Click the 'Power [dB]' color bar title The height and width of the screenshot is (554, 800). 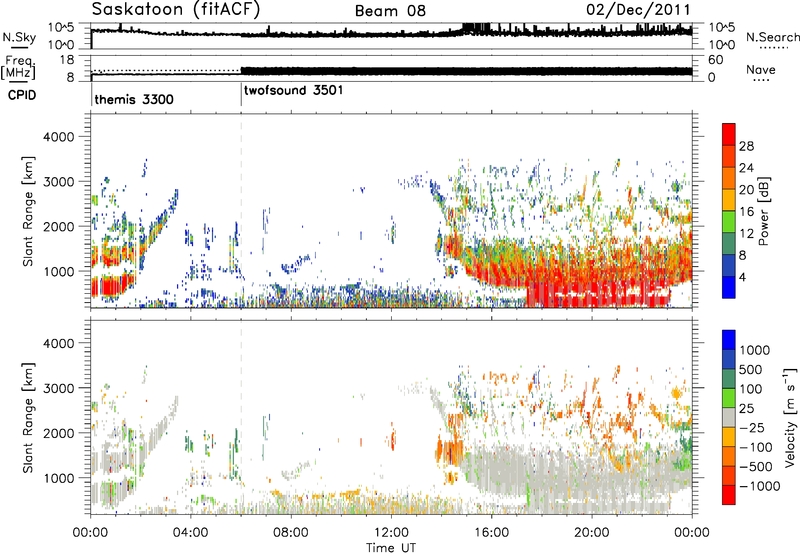pos(763,211)
